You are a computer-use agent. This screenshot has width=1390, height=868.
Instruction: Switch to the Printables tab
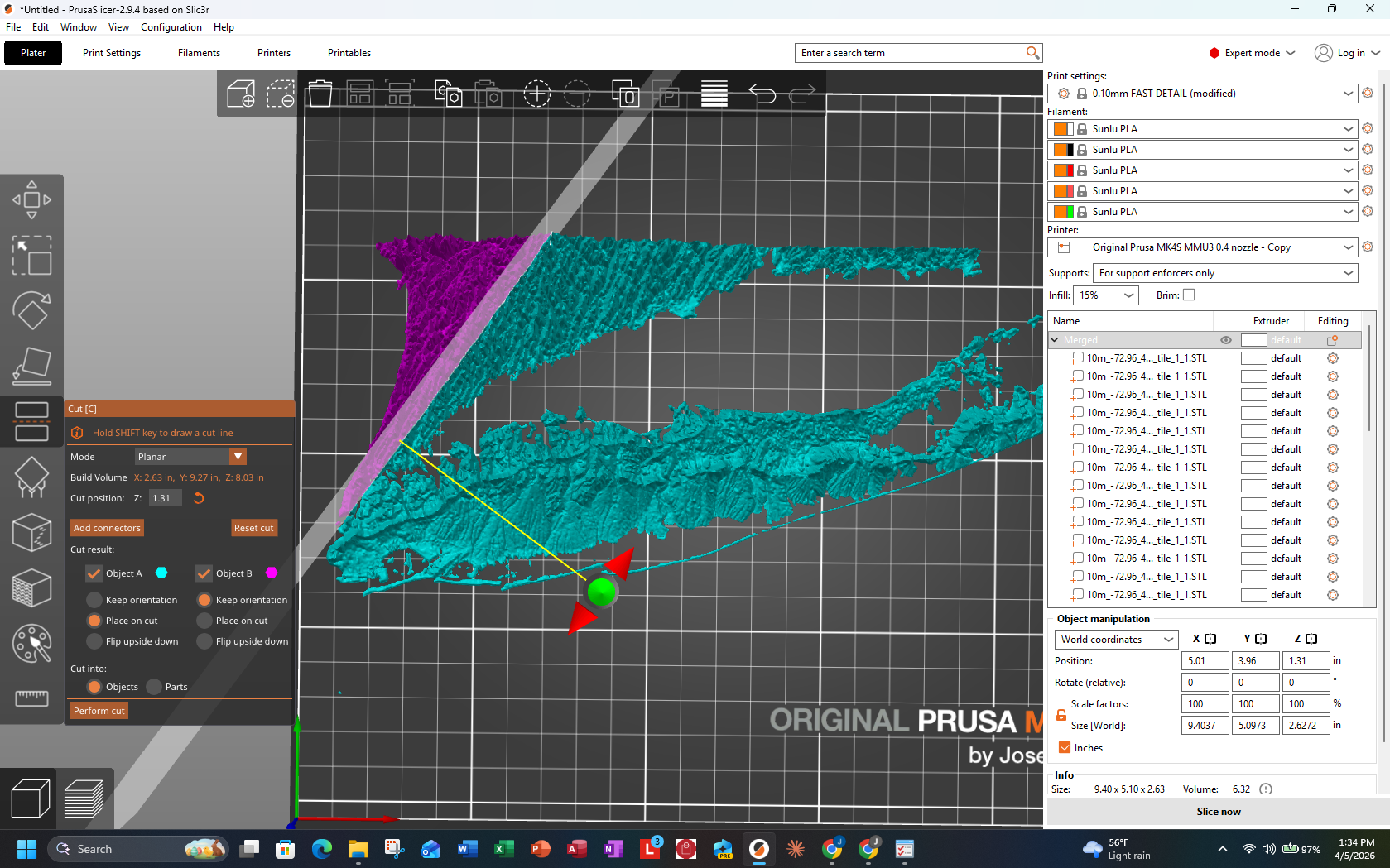click(x=349, y=53)
